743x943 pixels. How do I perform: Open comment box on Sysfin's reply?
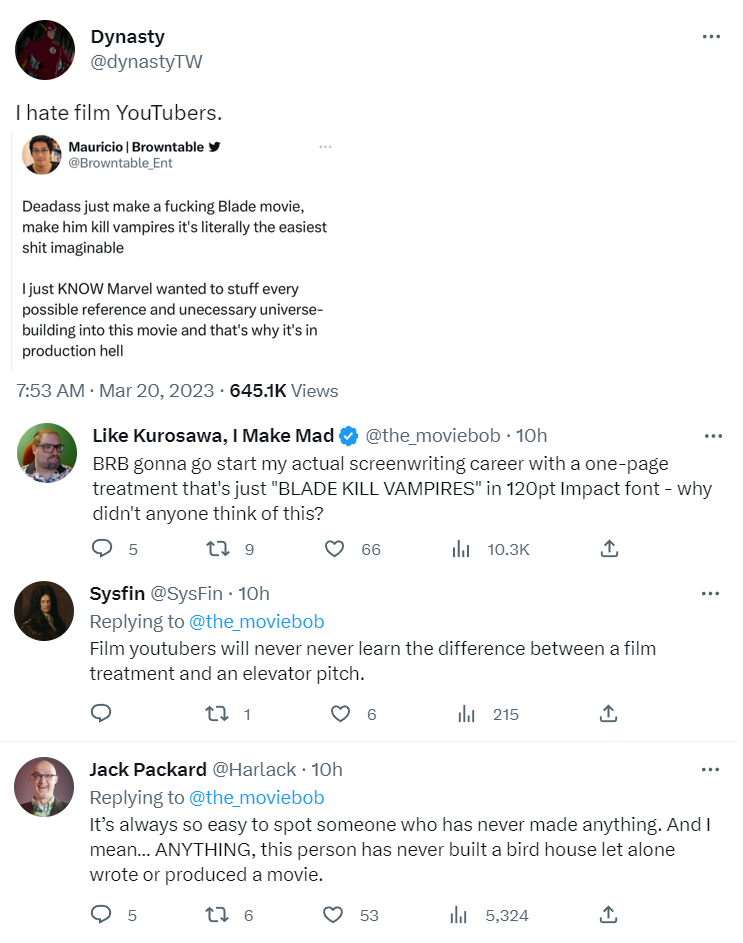[102, 714]
